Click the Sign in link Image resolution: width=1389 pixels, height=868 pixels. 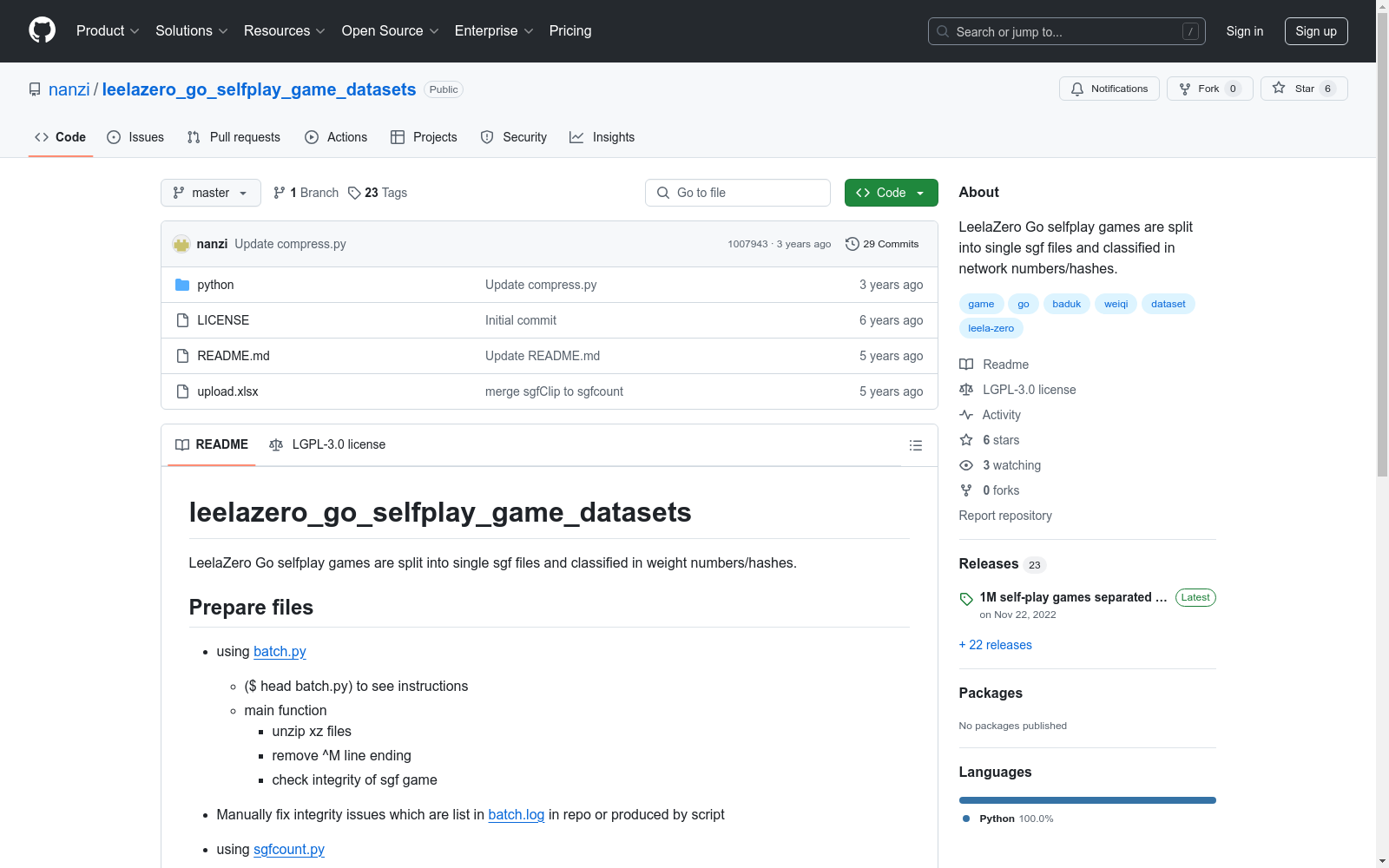tap(1245, 31)
